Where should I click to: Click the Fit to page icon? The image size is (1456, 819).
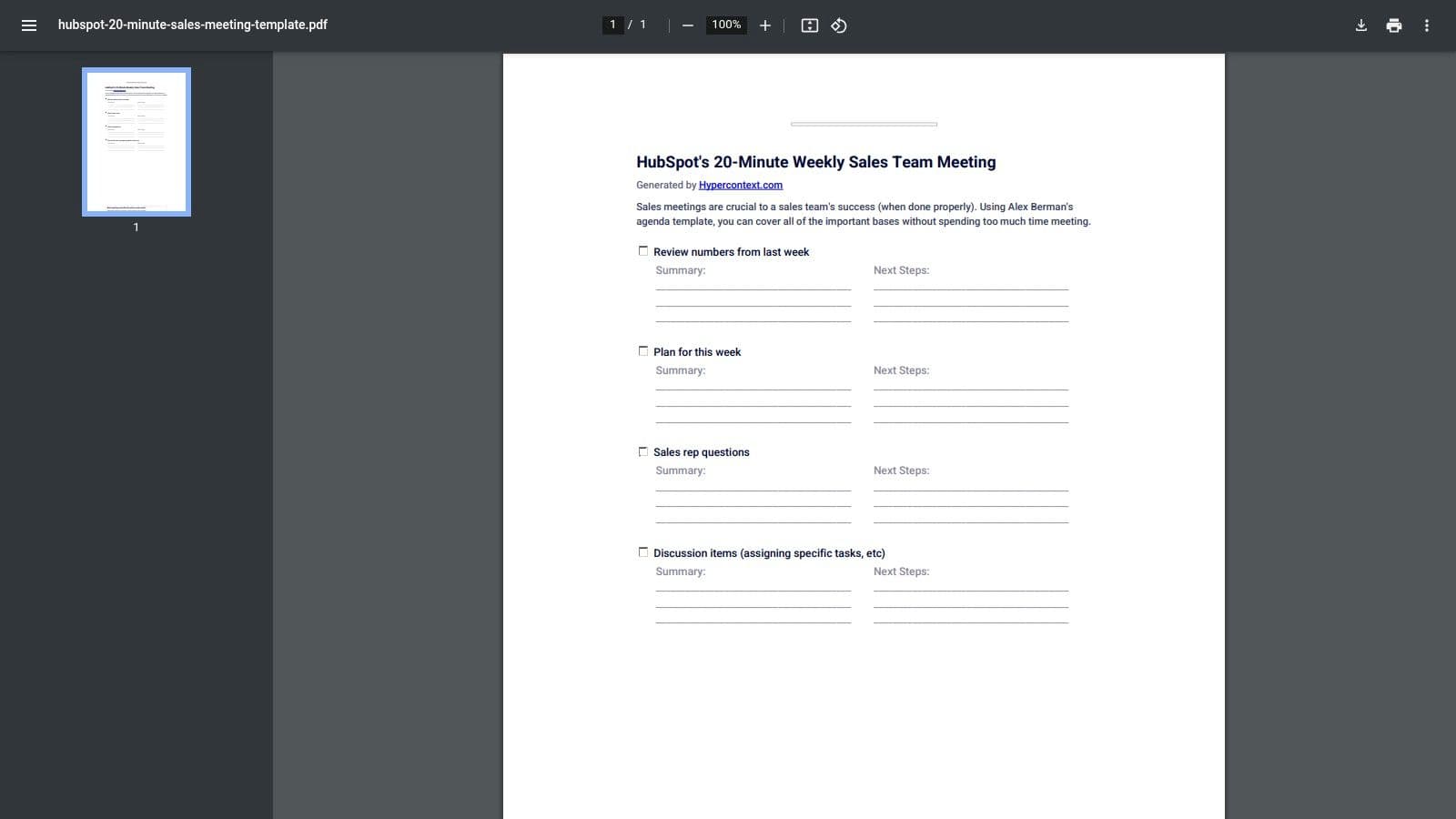[809, 25]
